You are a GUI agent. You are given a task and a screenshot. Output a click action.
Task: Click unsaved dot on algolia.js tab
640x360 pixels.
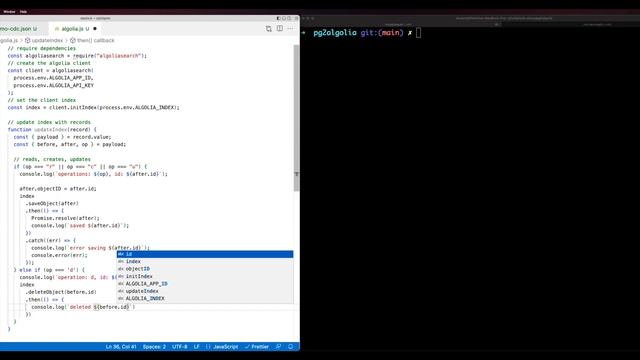tap(95, 29)
